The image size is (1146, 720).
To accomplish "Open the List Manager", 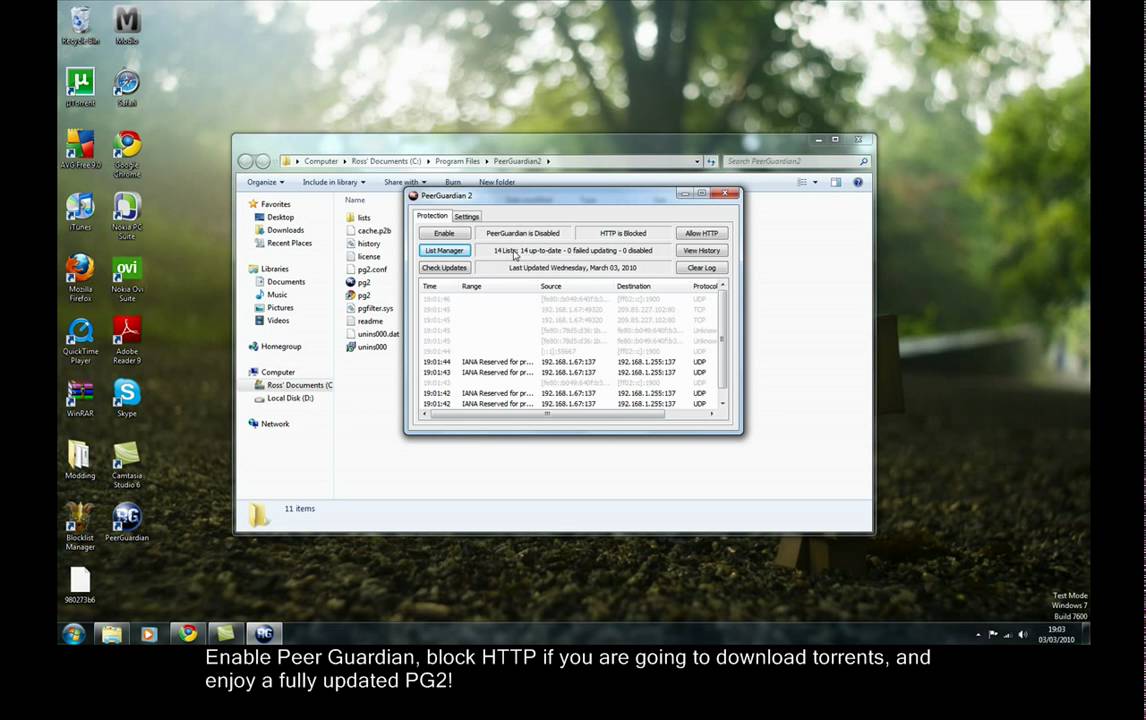I will [444, 251].
